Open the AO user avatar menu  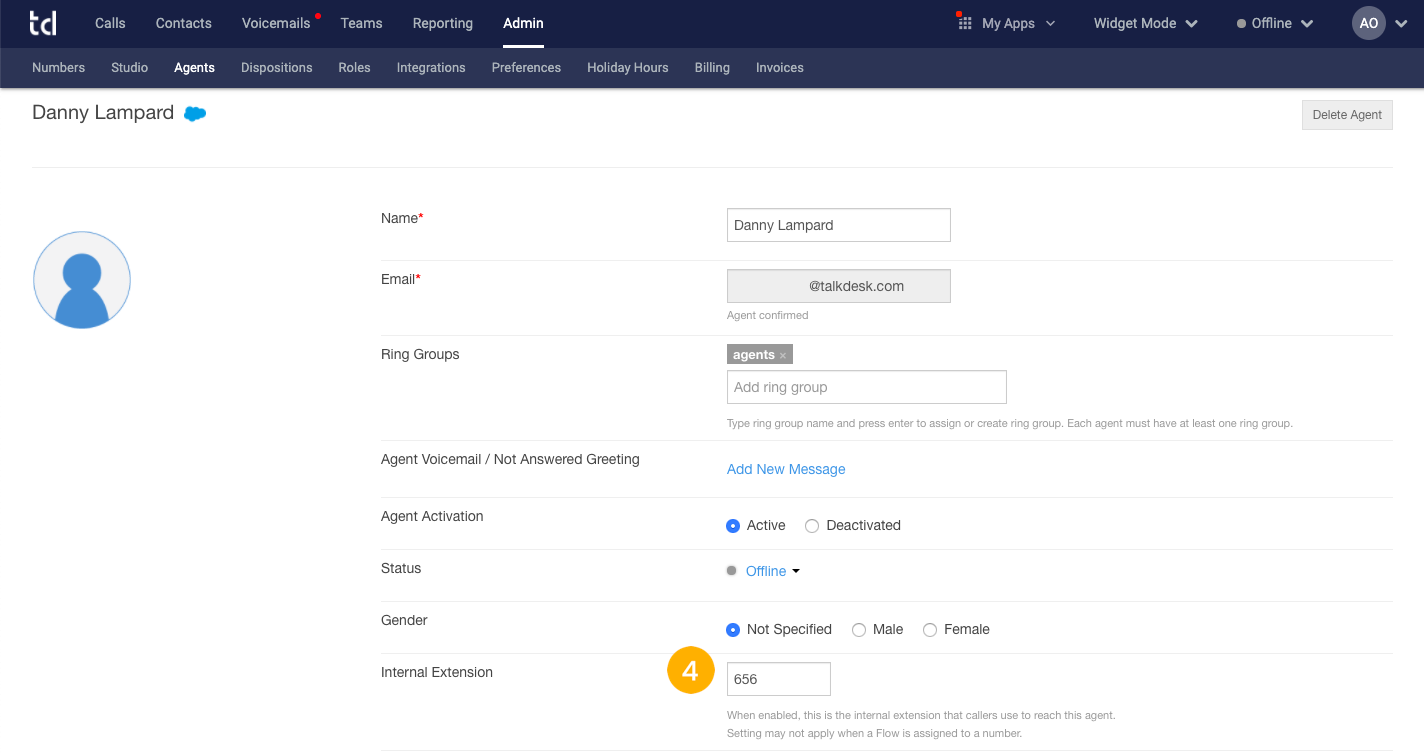point(1369,23)
